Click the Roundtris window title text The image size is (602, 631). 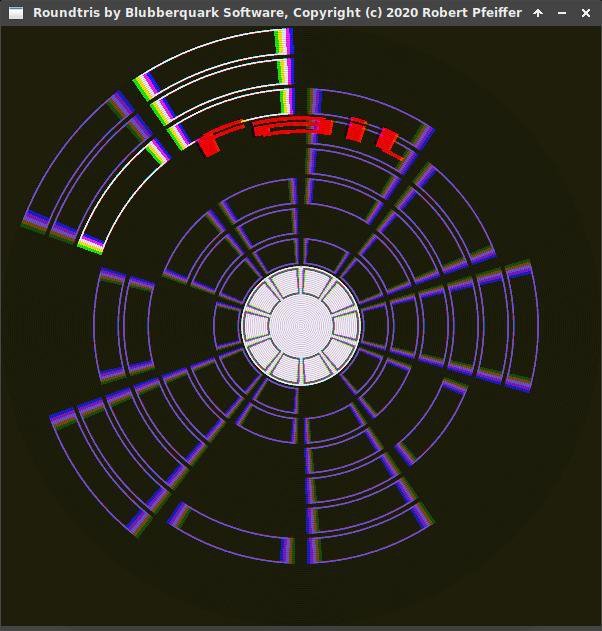[277, 12]
